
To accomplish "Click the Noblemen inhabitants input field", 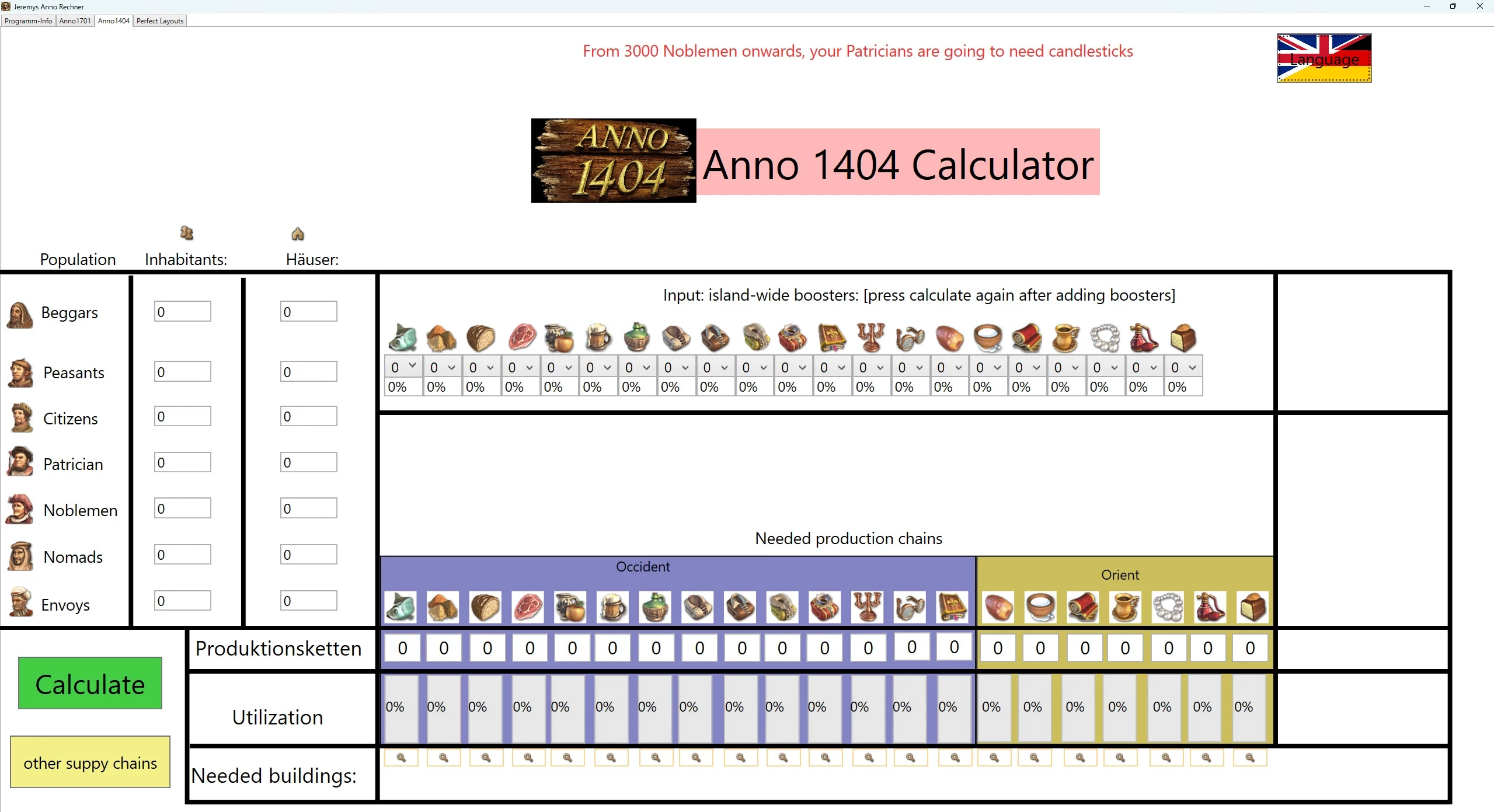I will click(183, 508).
